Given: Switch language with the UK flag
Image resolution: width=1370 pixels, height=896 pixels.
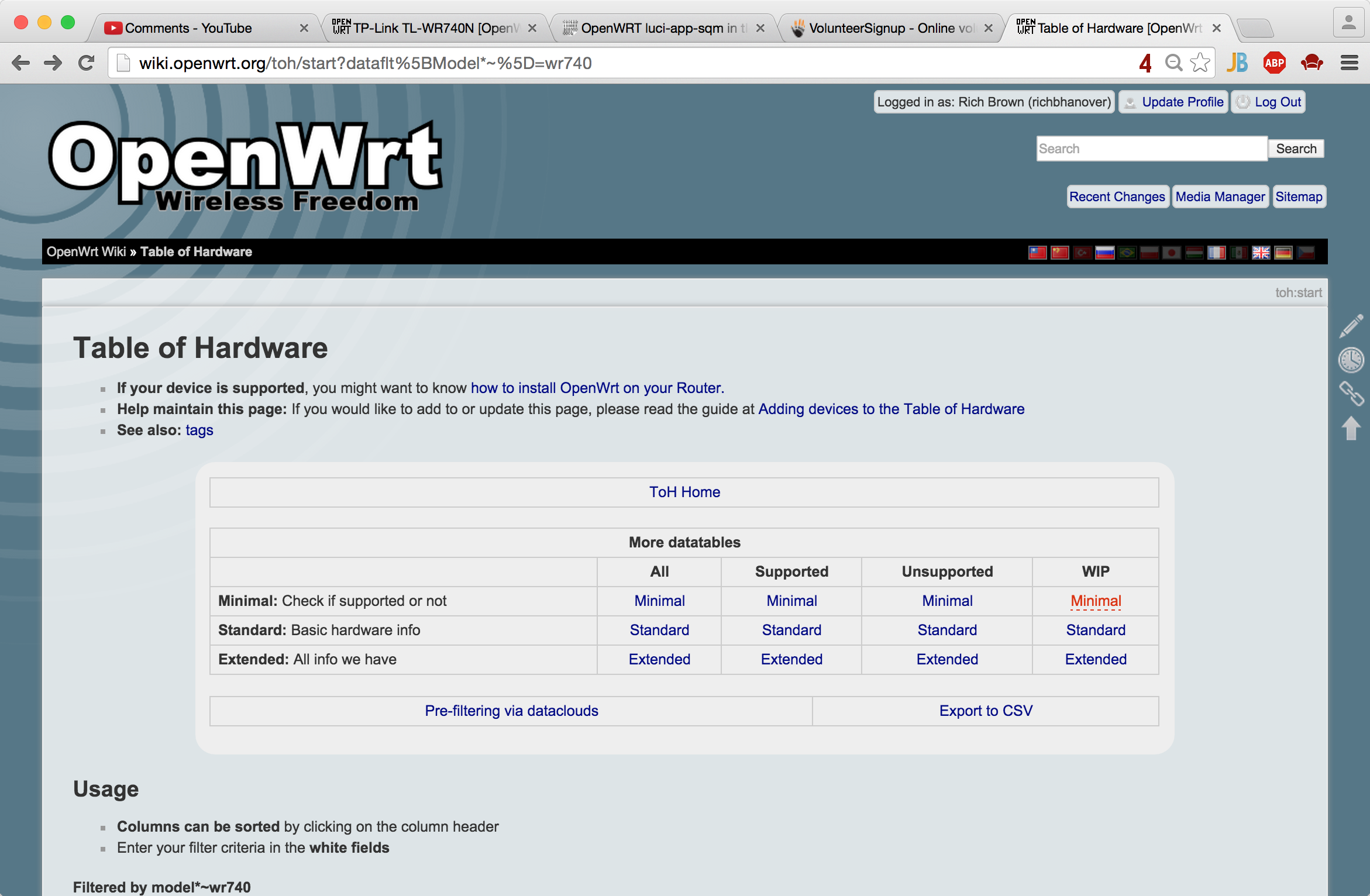Looking at the screenshot, I should 1261,252.
